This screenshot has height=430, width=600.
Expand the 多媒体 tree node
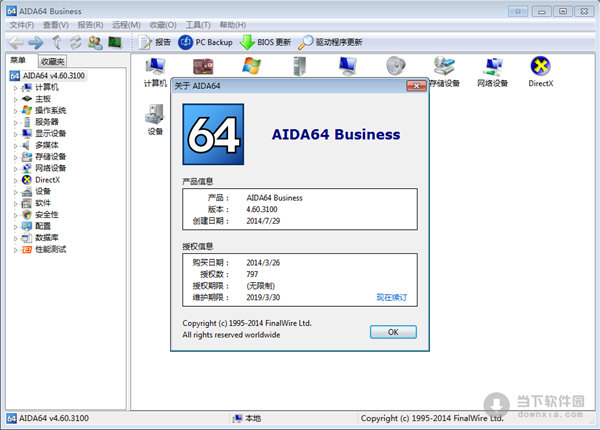point(15,145)
